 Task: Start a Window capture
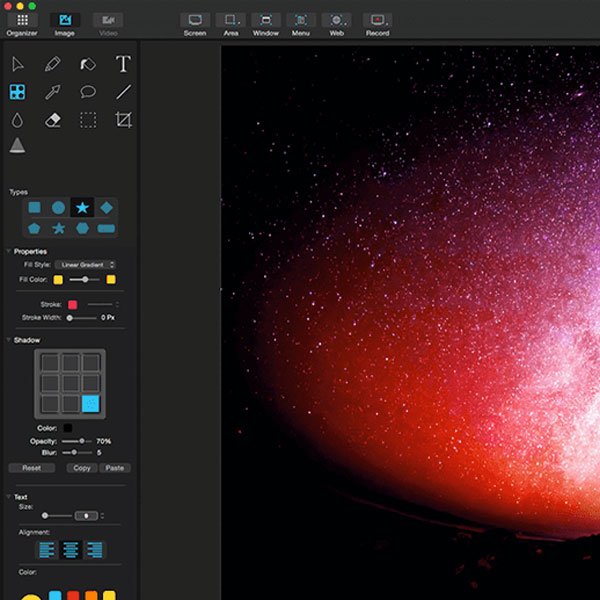(x=266, y=24)
